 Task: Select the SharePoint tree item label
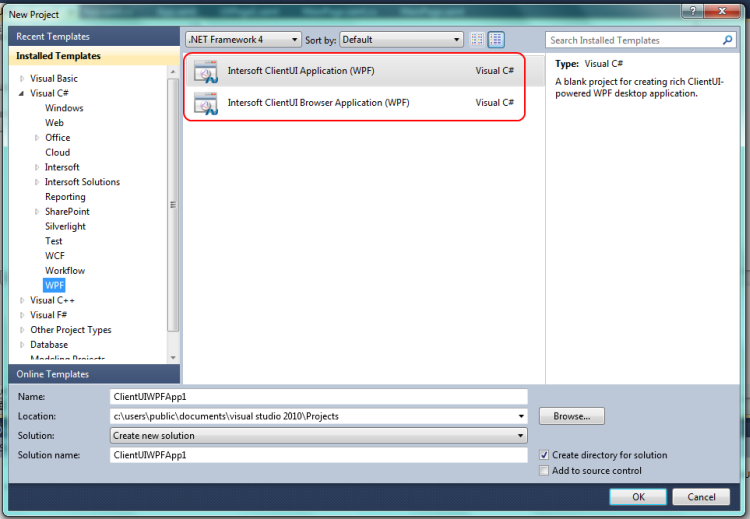(x=67, y=212)
